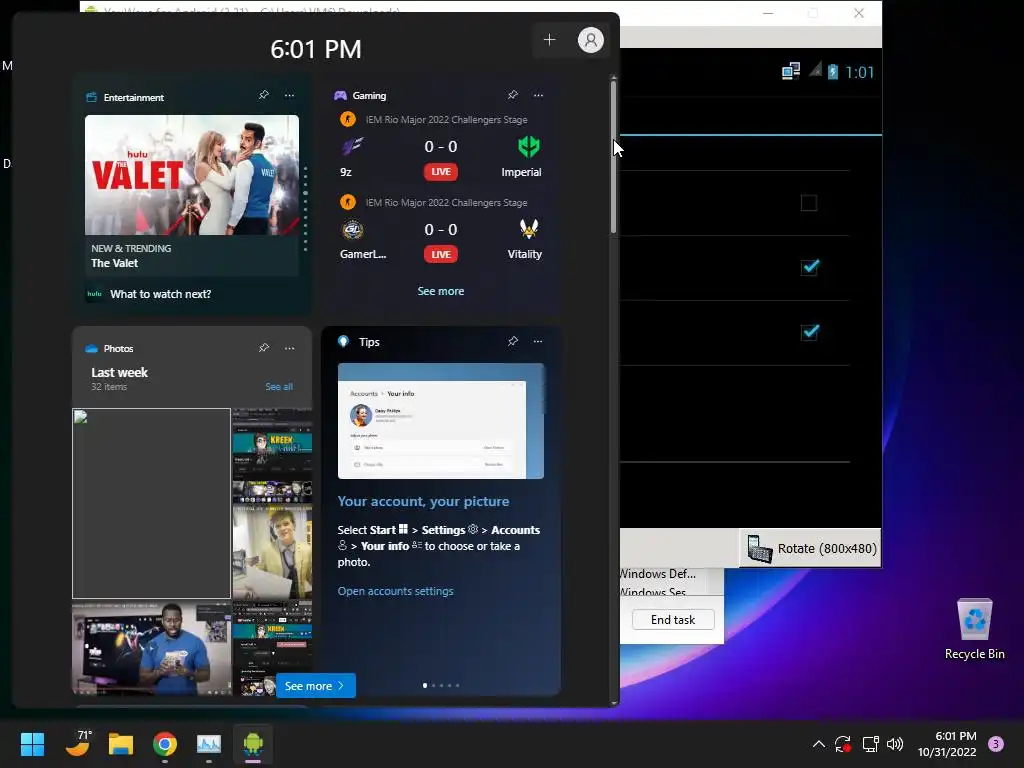Image resolution: width=1024 pixels, height=768 pixels.
Task: Click the Android network status icon
Action: 791,71
